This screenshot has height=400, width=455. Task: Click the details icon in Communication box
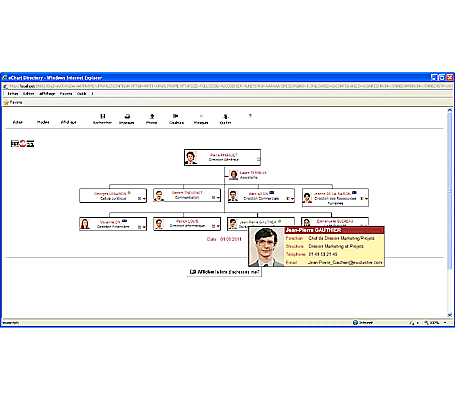point(213,198)
